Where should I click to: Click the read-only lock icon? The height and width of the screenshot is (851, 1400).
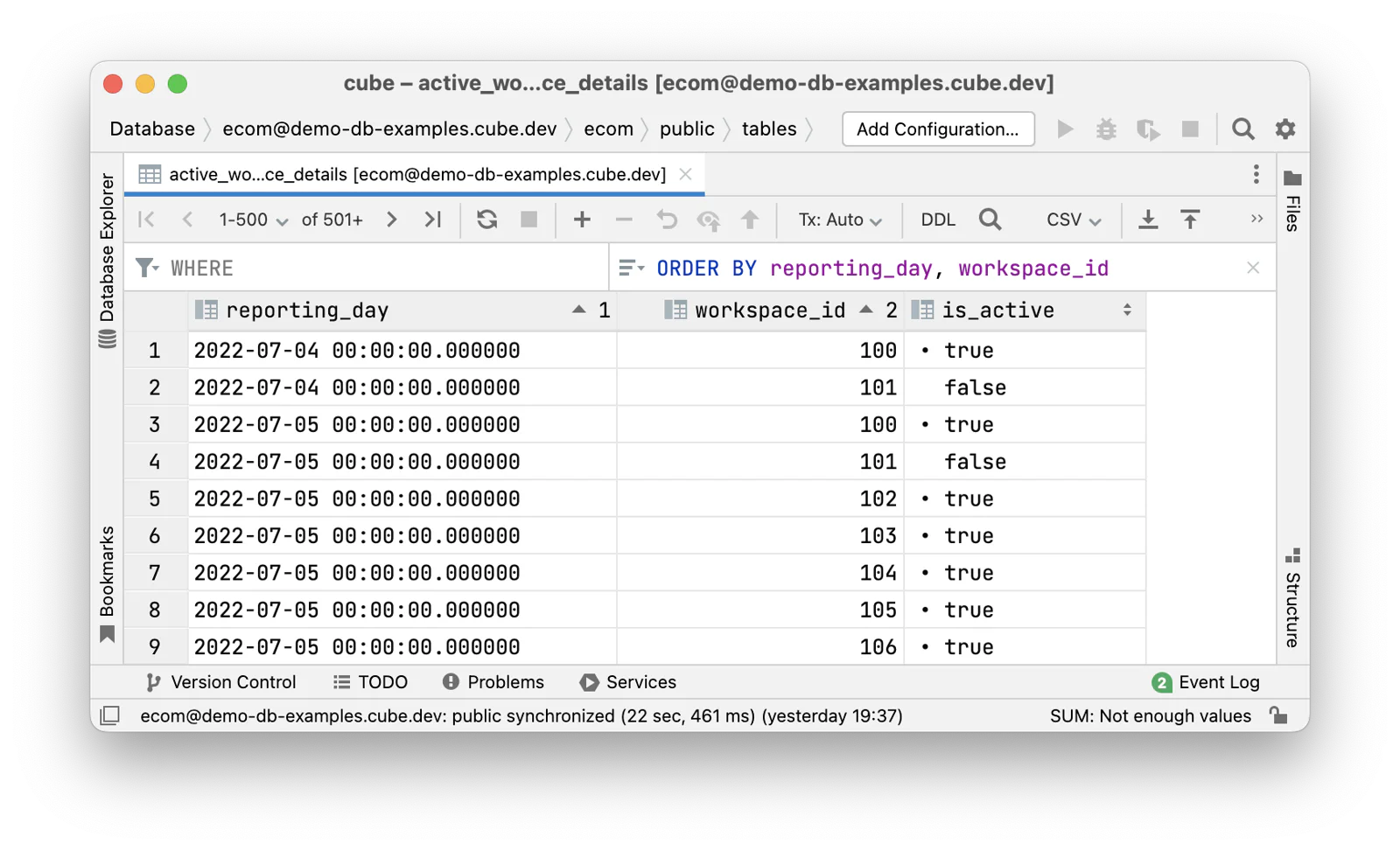pos(1278,715)
